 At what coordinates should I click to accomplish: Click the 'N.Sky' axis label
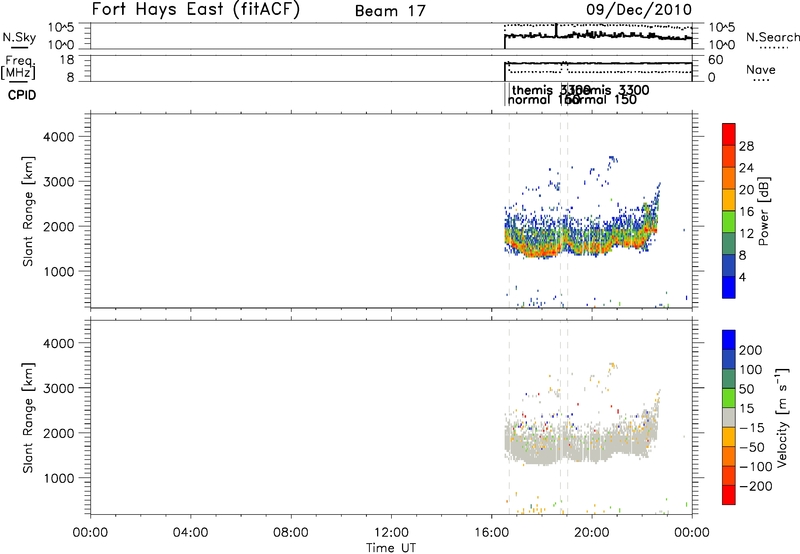[19, 37]
